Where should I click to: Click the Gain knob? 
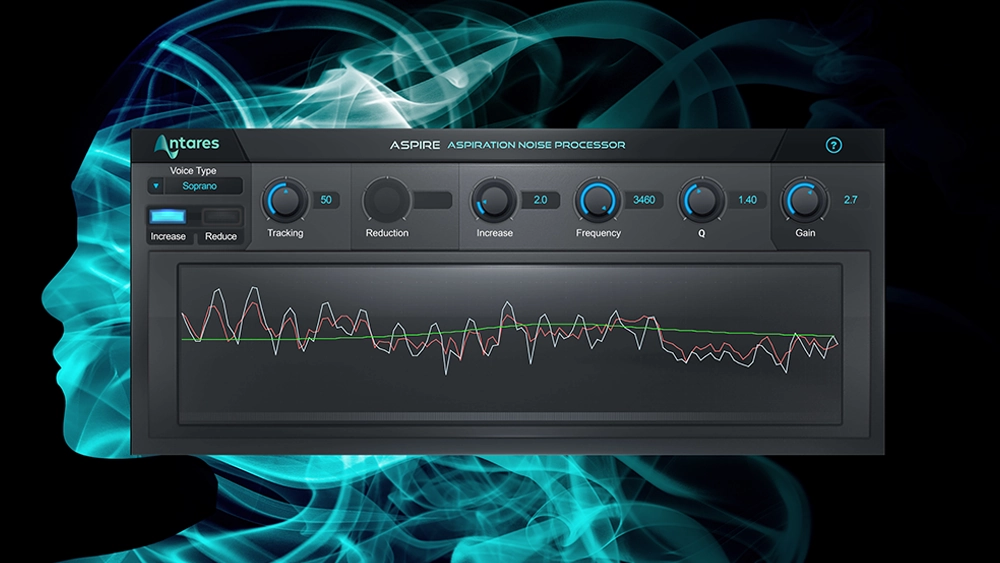pyautogui.click(x=805, y=200)
